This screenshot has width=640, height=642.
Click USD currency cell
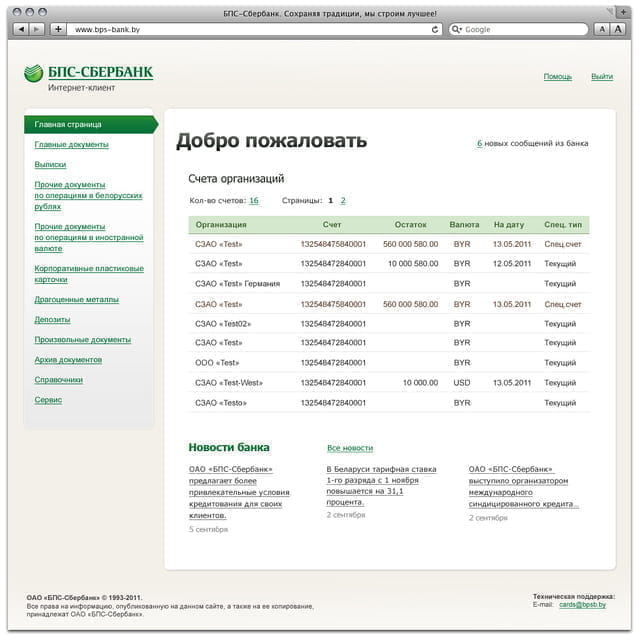point(462,383)
